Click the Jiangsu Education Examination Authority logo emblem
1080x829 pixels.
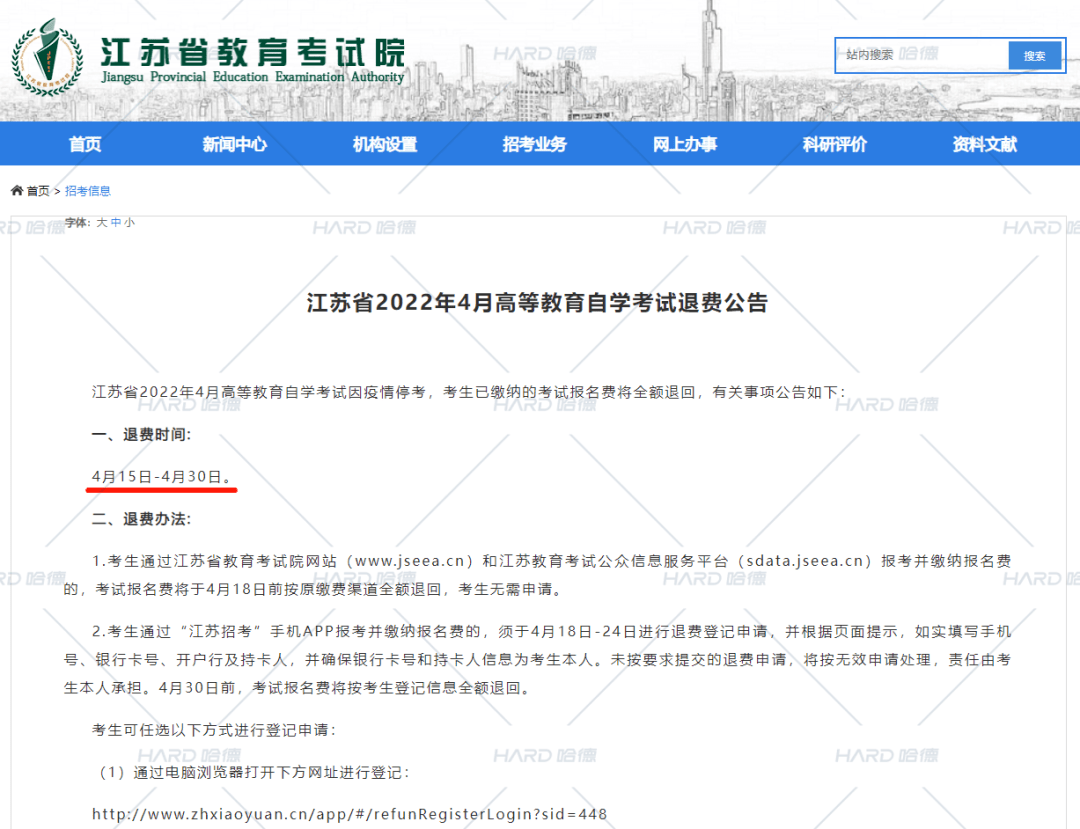point(47,57)
